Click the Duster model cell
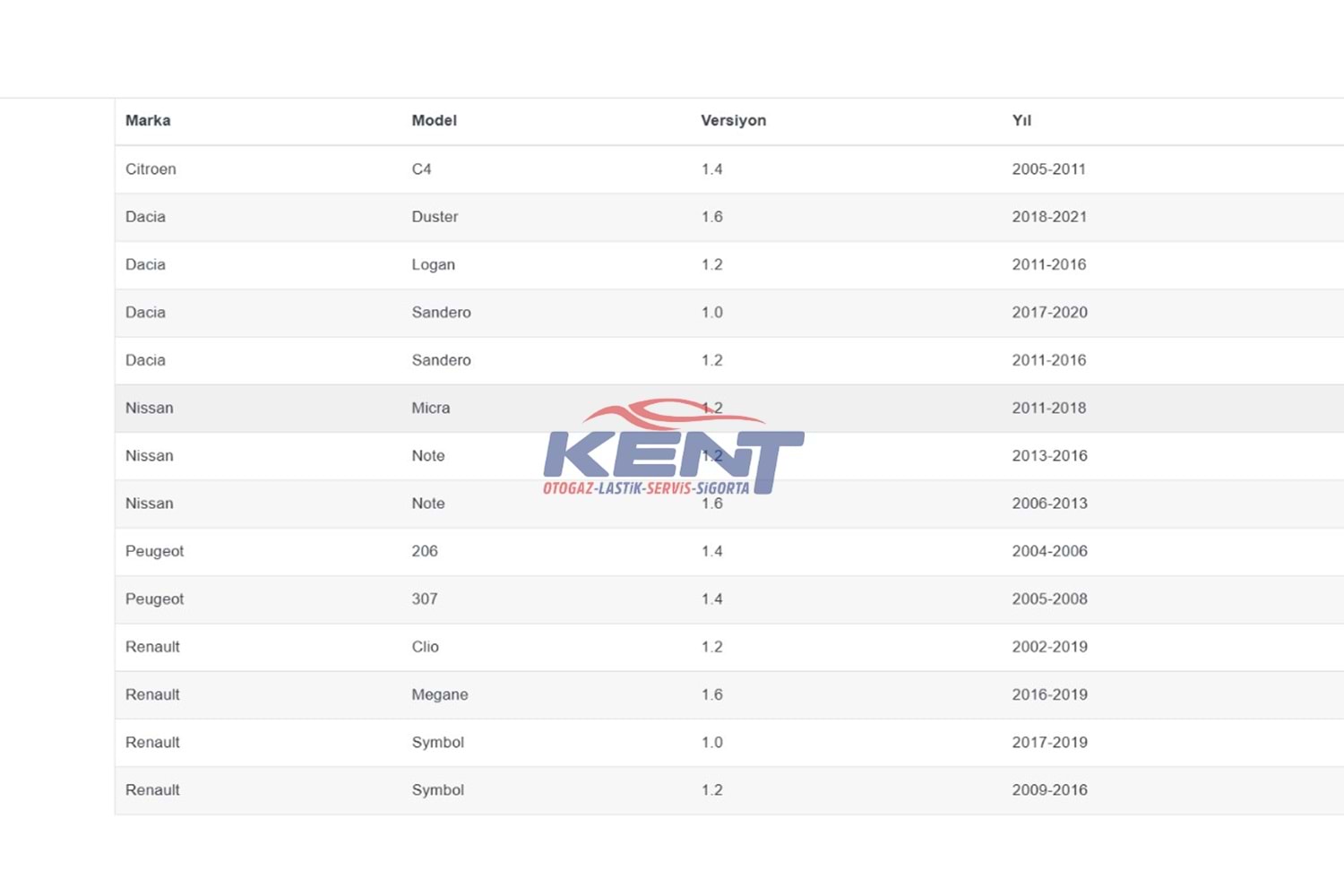Image resolution: width=1344 pixels, height=896 pixels. (435, 217)
